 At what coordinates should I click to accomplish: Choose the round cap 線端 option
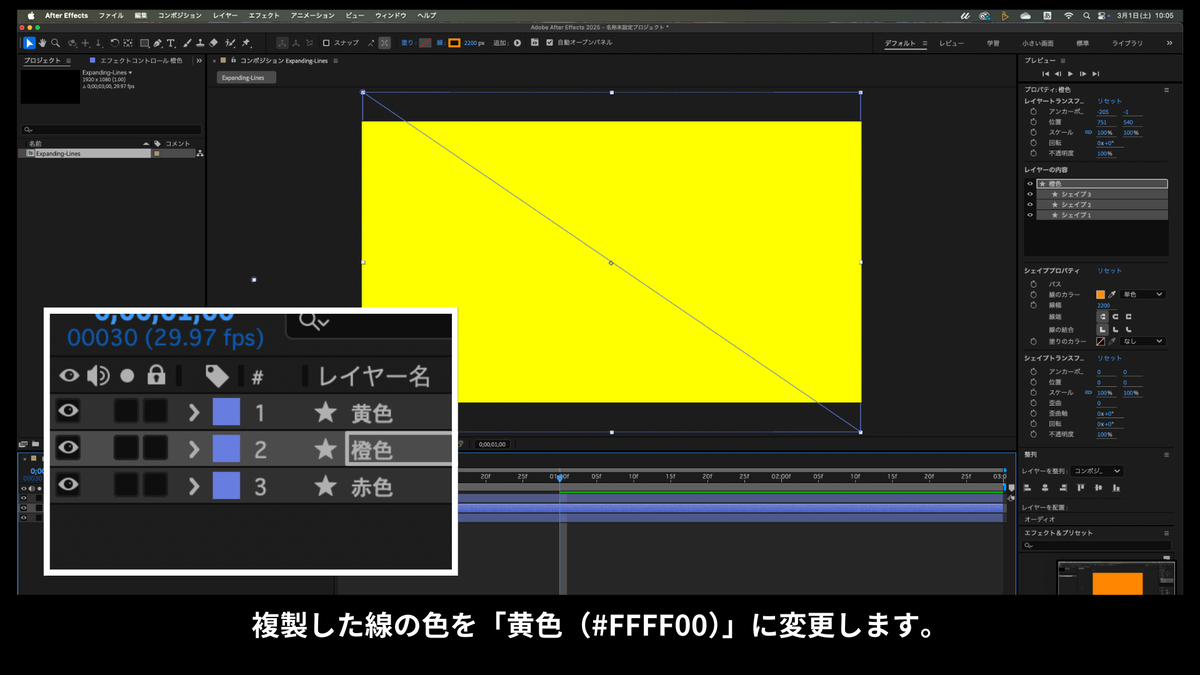pyautogui.click(x=1115, y=316)
